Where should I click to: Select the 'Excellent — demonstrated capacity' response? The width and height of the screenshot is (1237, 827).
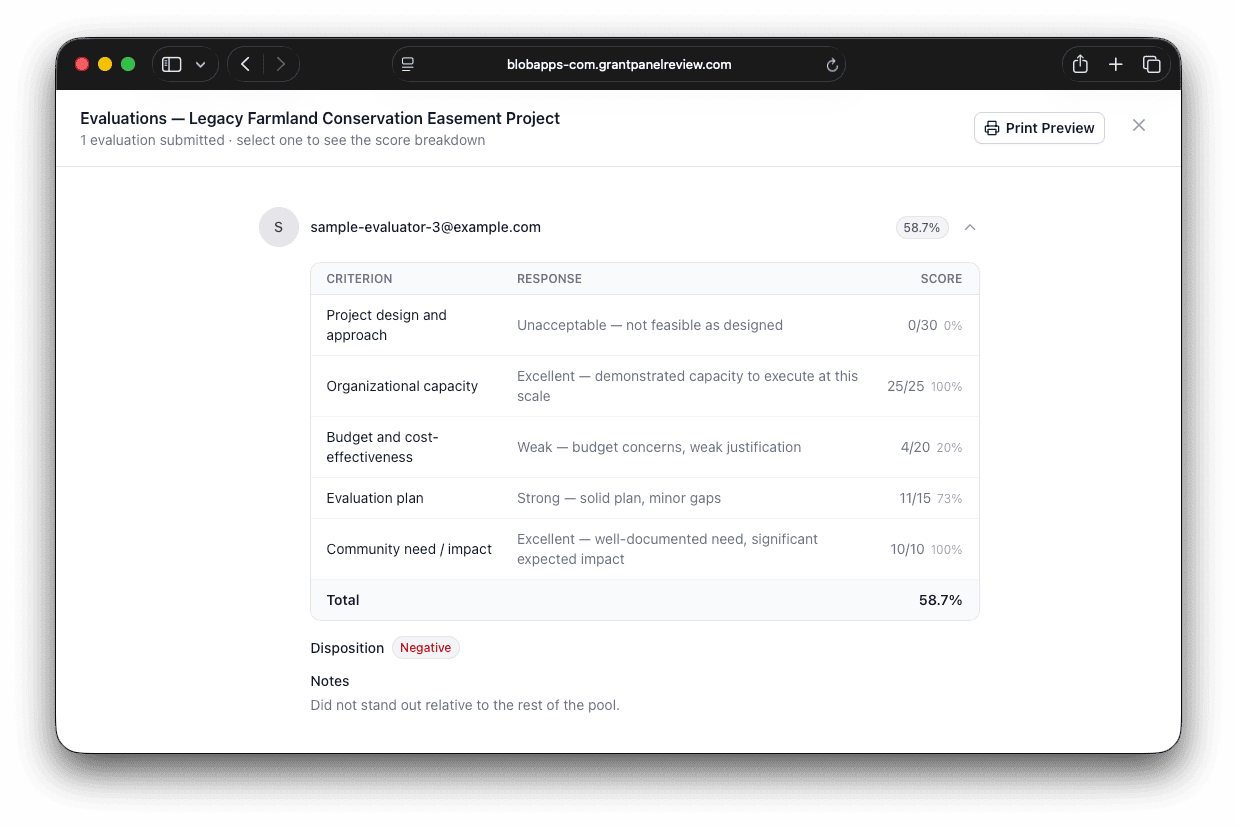tap(688, 386)
